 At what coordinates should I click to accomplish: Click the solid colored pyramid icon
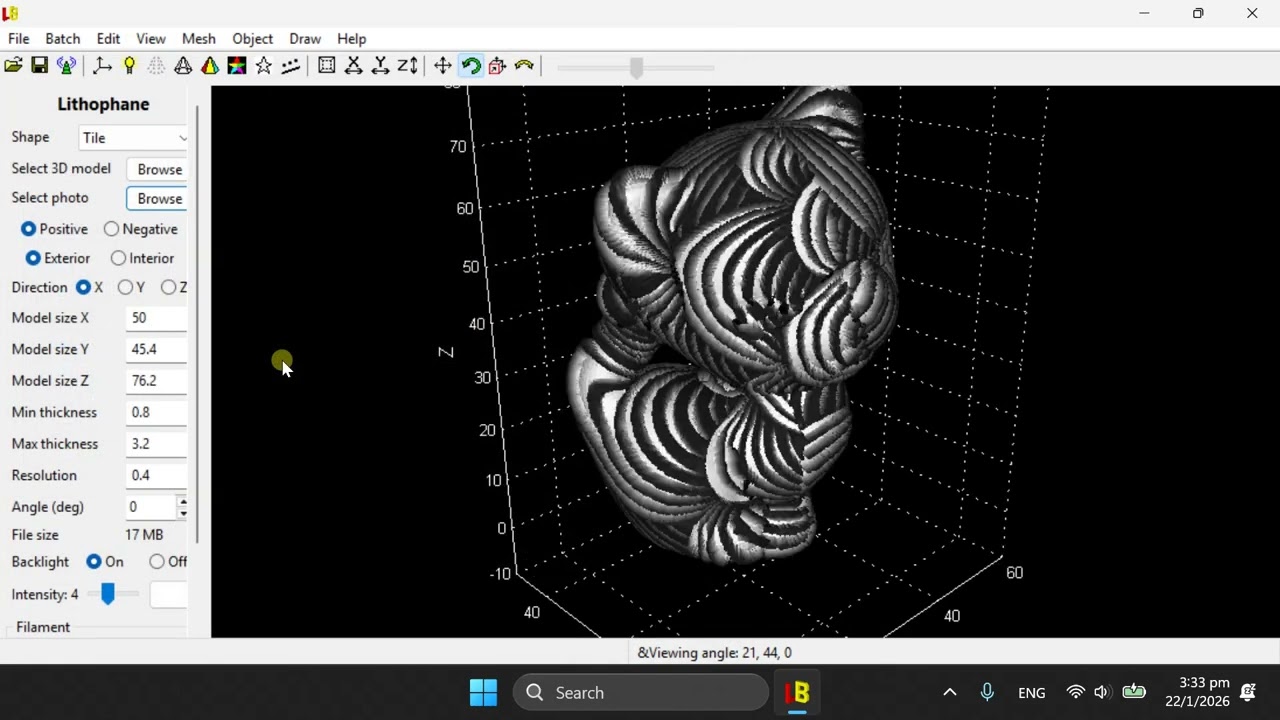pos(210,66)
